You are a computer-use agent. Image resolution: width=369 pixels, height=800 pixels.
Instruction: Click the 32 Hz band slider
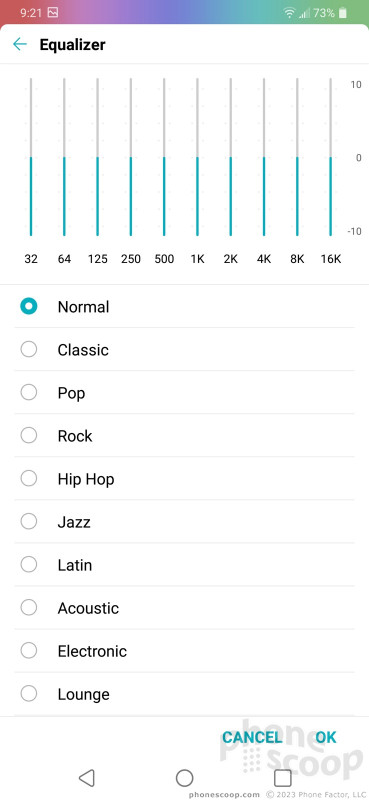[31, 157]
